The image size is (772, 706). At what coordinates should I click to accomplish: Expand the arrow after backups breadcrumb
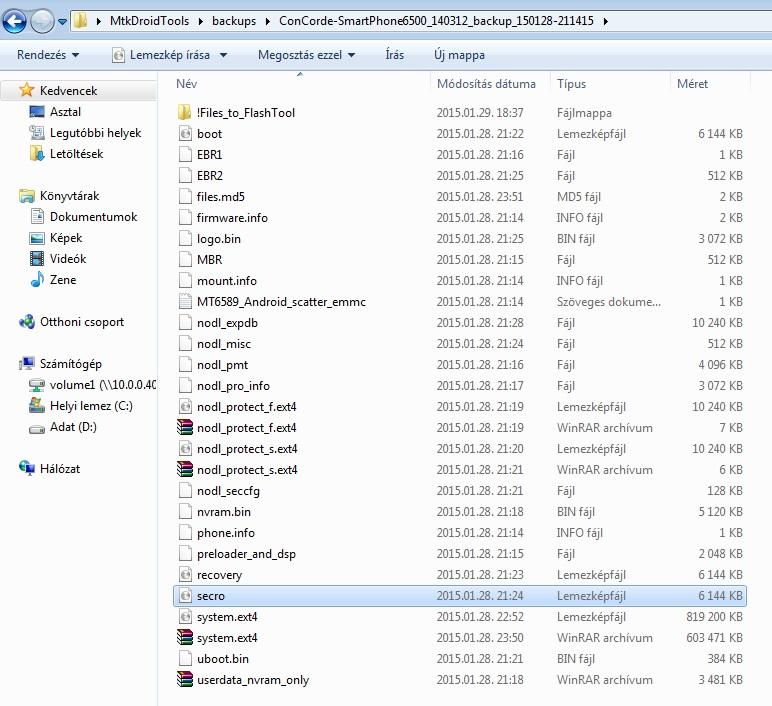(x=268, y=21)
